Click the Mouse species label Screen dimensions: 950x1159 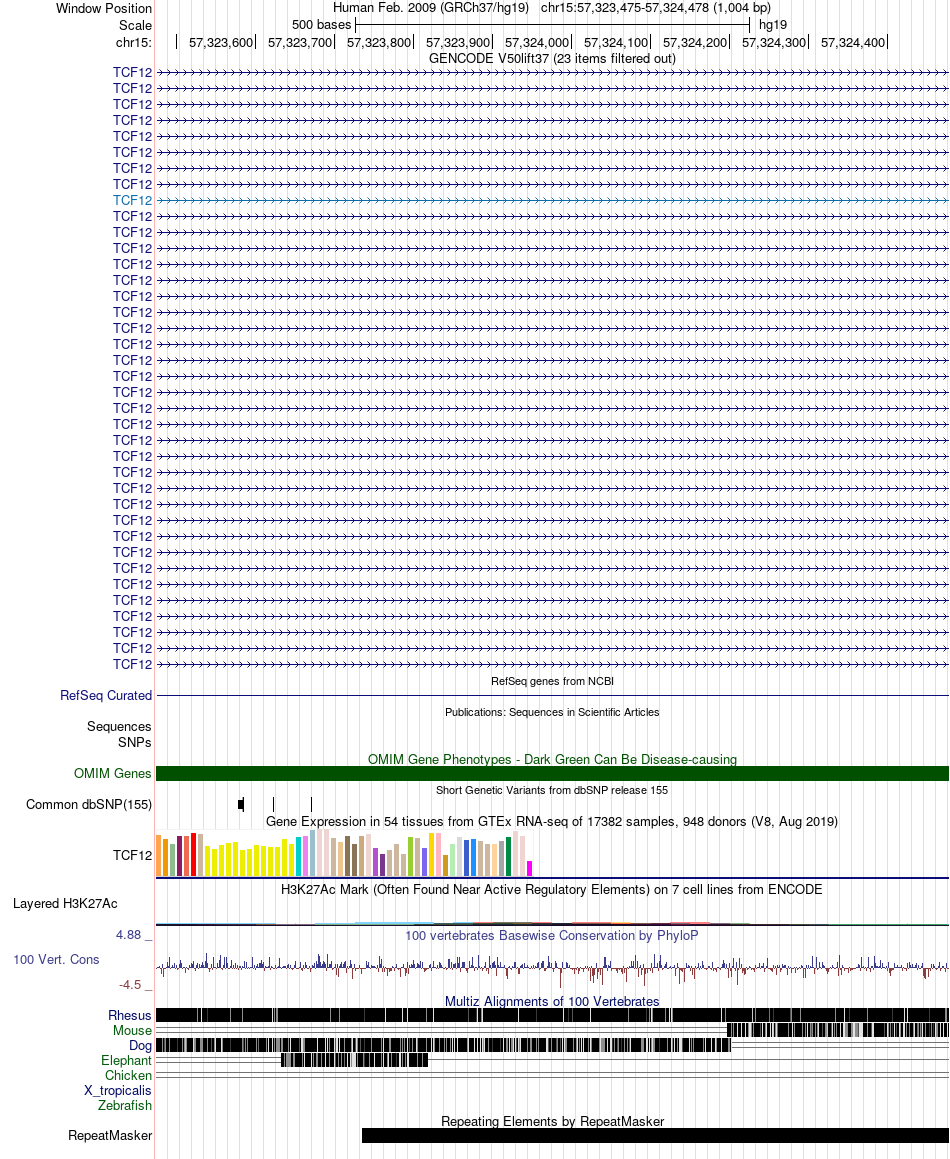[132, 1030]
